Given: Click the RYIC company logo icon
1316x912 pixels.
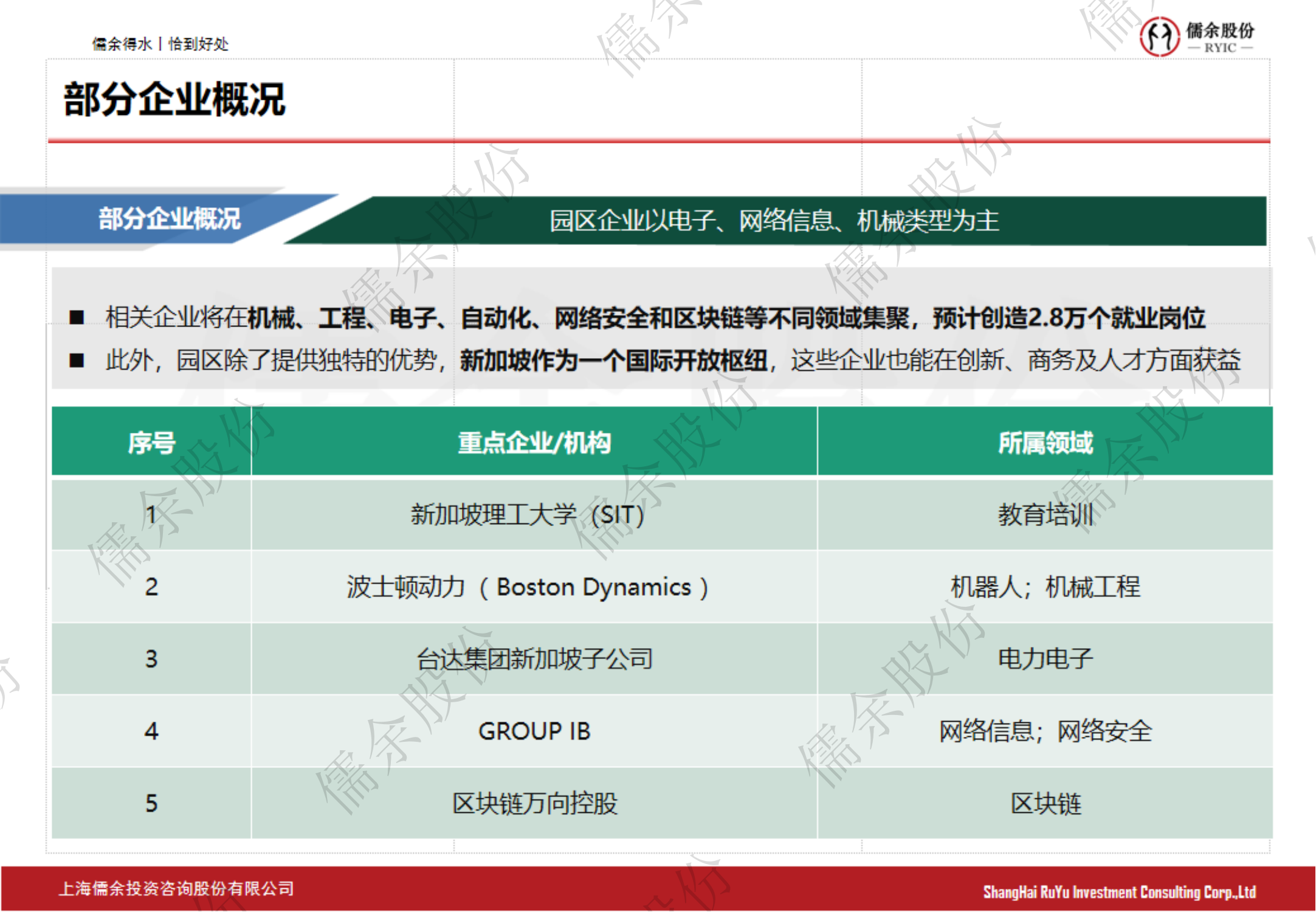Looking at the screenshot, I should pyautogui.click(x=1159, y=36).
